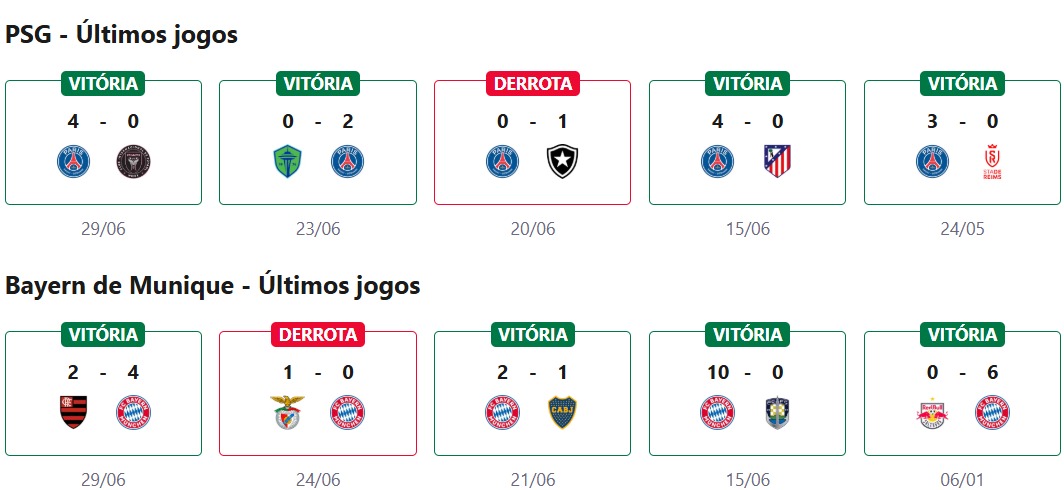Image resolution: width=1064 pixels, height=490 pixels.
Task: Click the Red Bull Salzburg crest
Action: [933, 412]
